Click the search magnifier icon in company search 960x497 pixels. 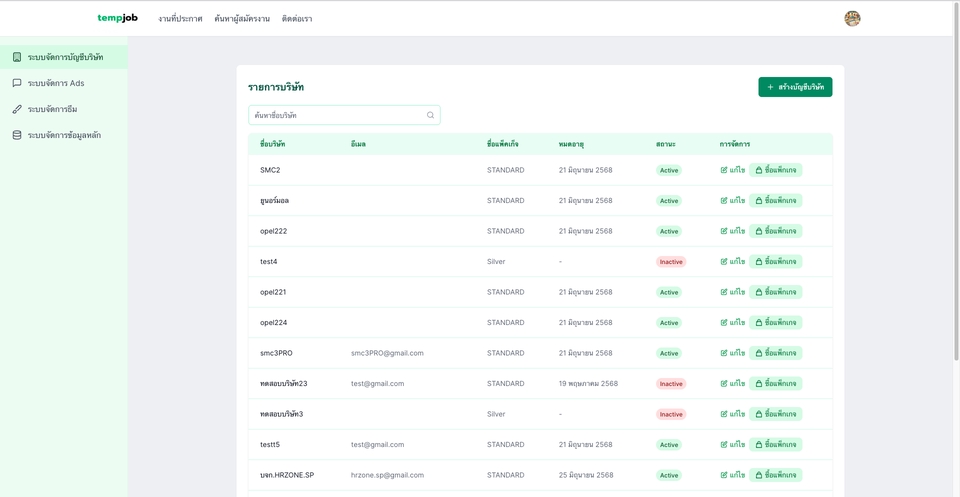[430, 115]
